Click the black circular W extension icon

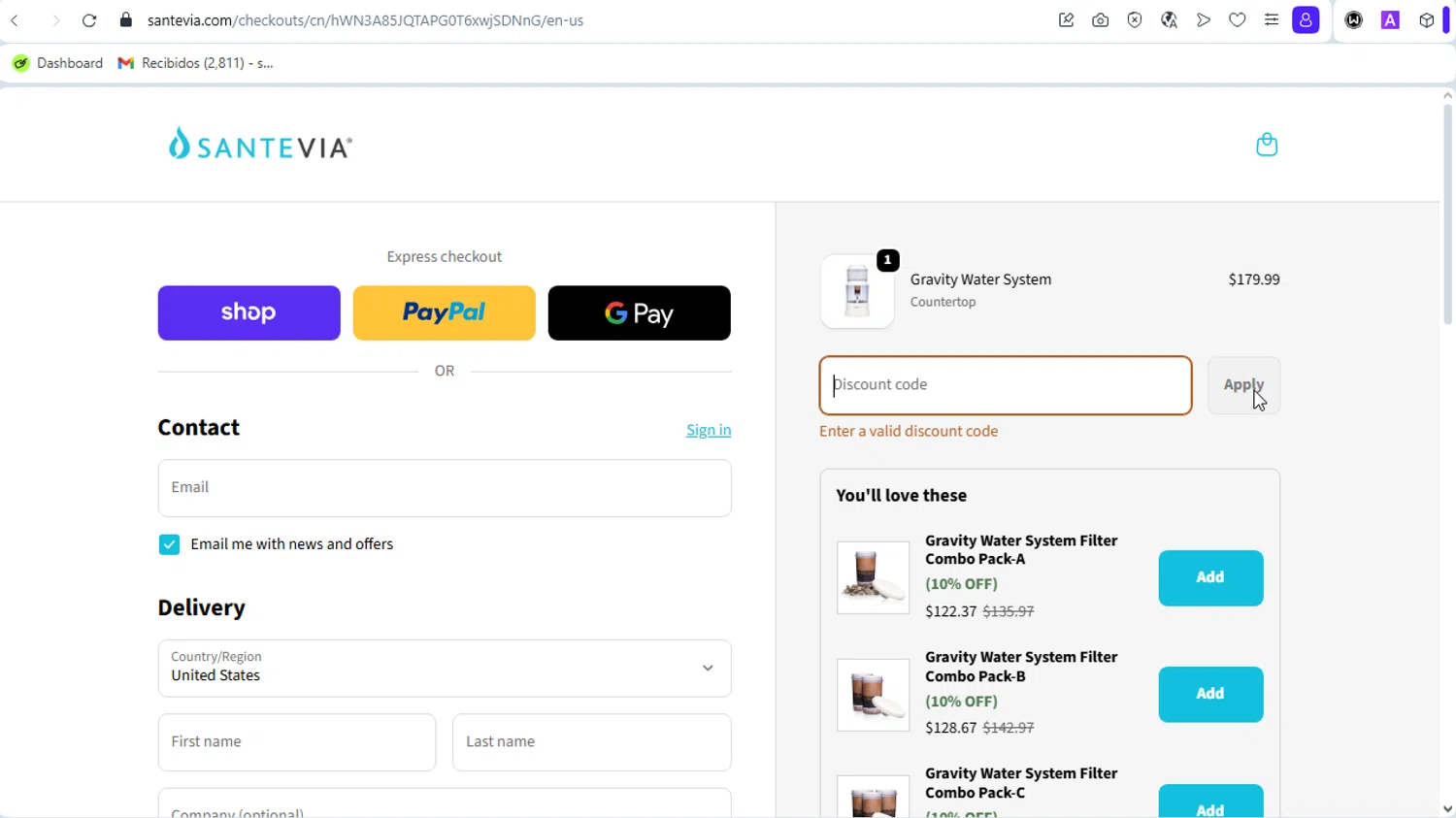pyautogui.click(x=1354, y=20)
